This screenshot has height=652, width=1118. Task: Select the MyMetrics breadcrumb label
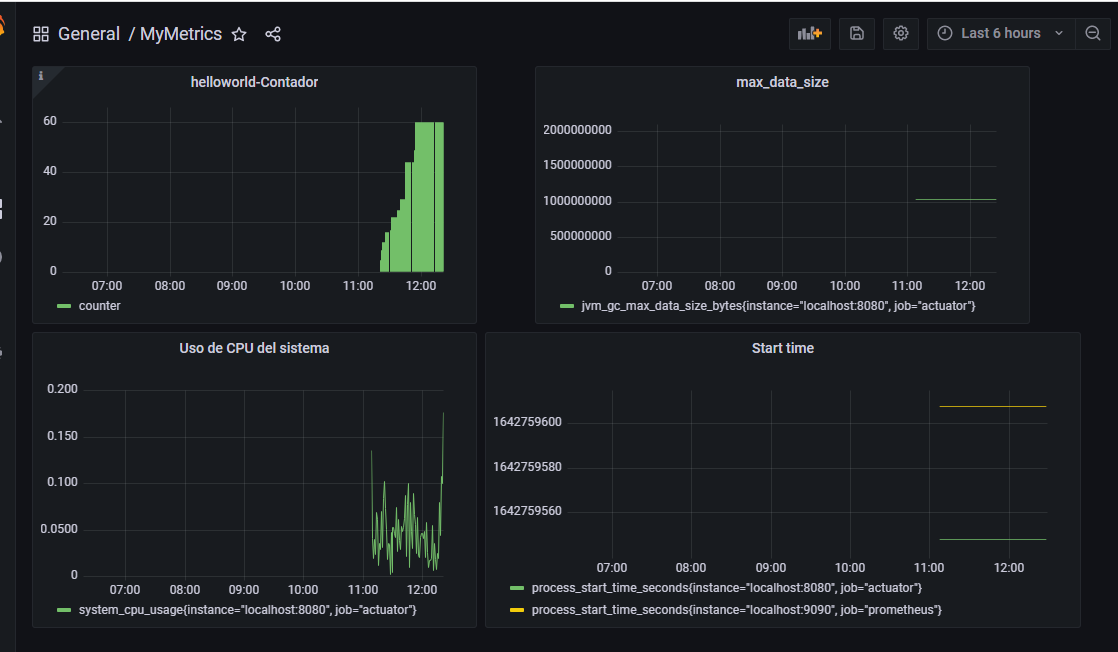click(x=180, y=33)
